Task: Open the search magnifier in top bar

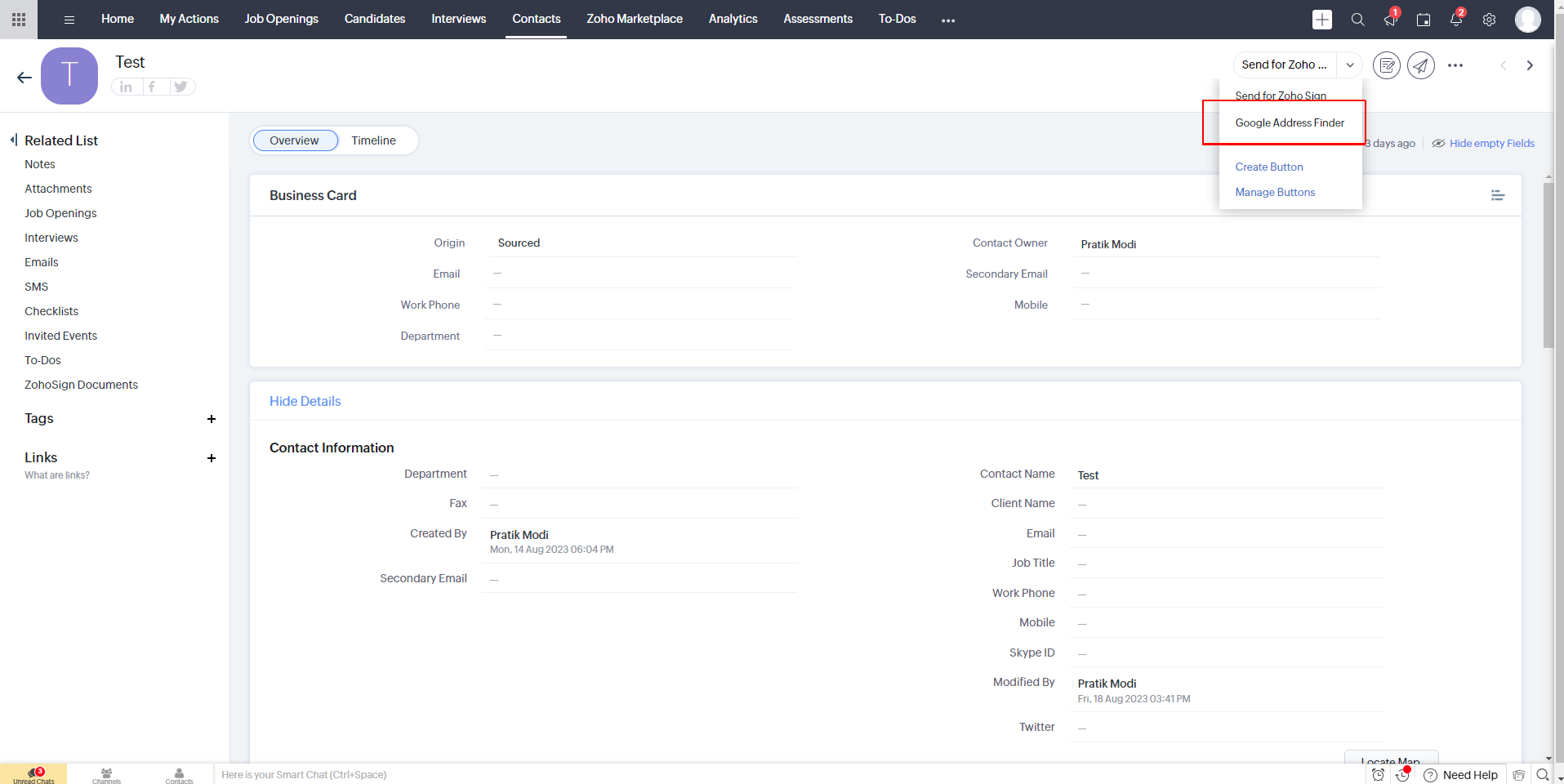Action: (1357, 20)
